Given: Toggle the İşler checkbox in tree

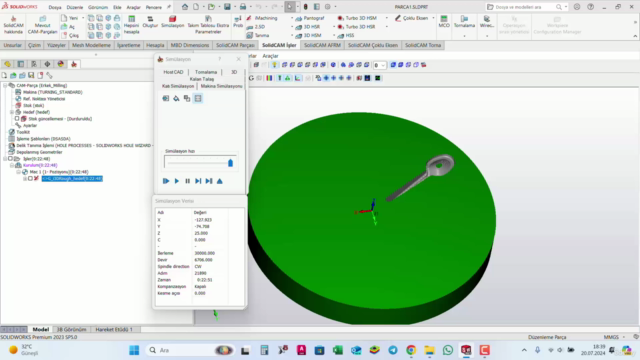Looking at the screenshot, I should coord(11,158).
